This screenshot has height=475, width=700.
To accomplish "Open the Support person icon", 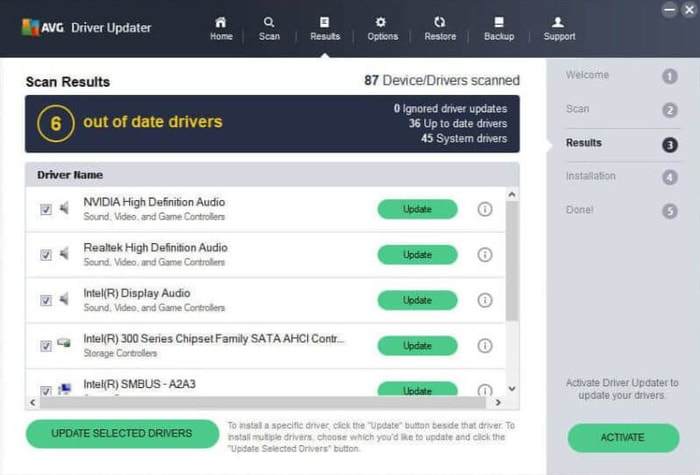I will click(x=558, y=22).
